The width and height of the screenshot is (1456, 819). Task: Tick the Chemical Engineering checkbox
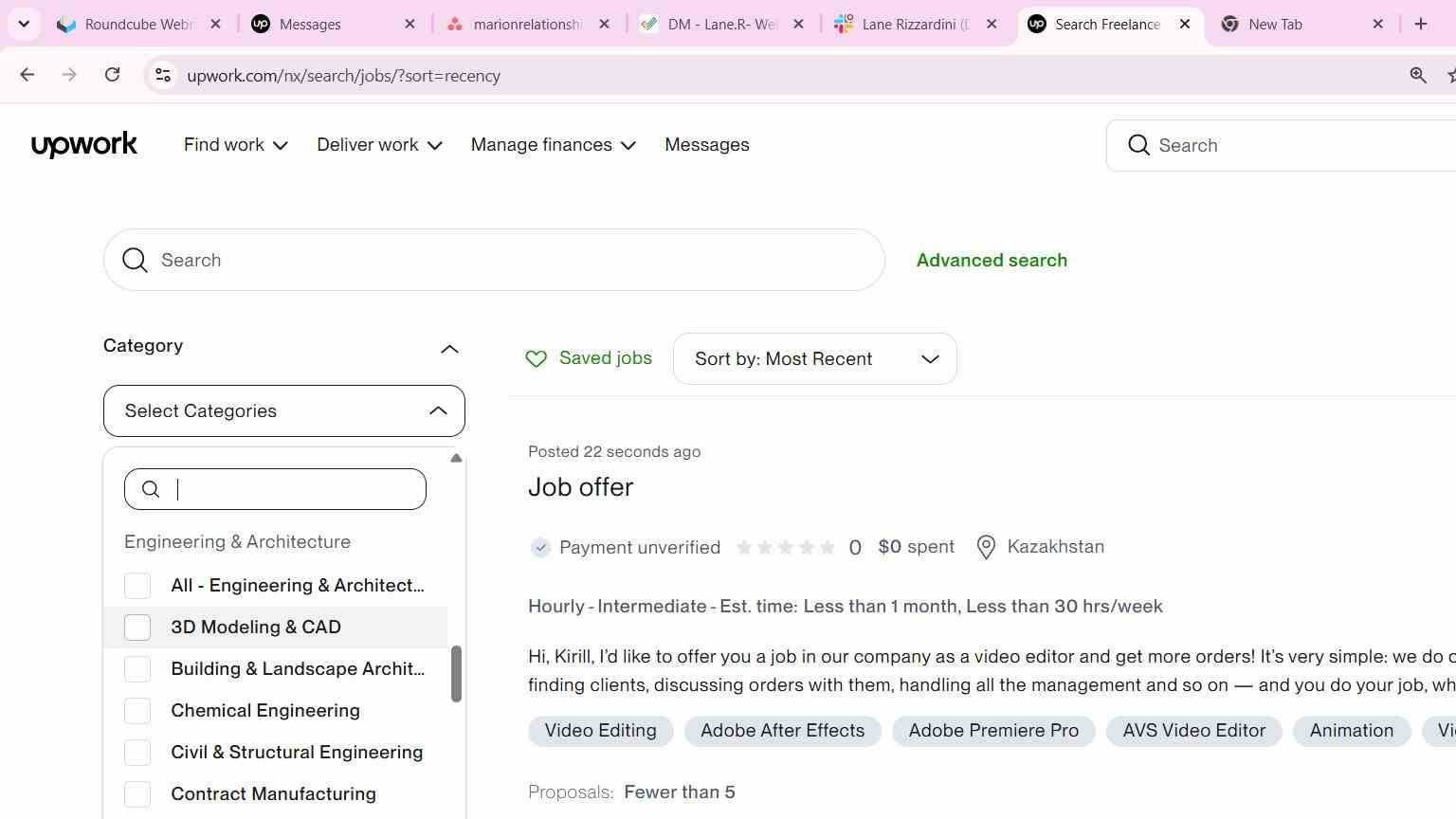137,711
